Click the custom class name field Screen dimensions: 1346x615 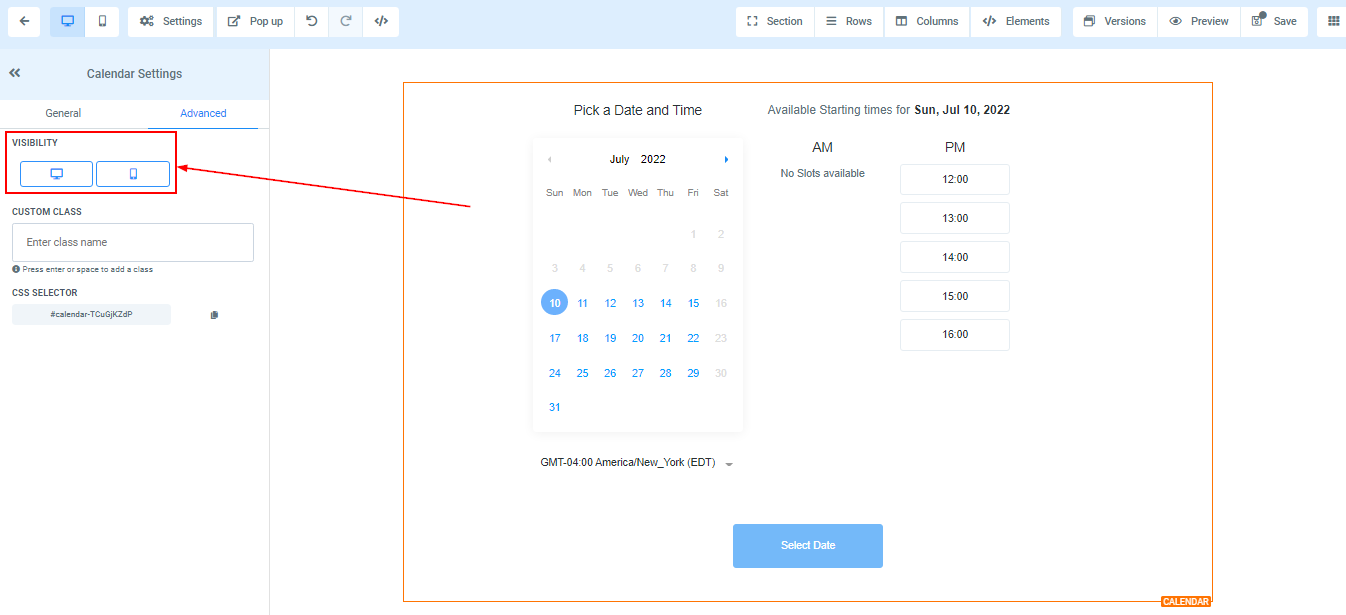(133, 242)
